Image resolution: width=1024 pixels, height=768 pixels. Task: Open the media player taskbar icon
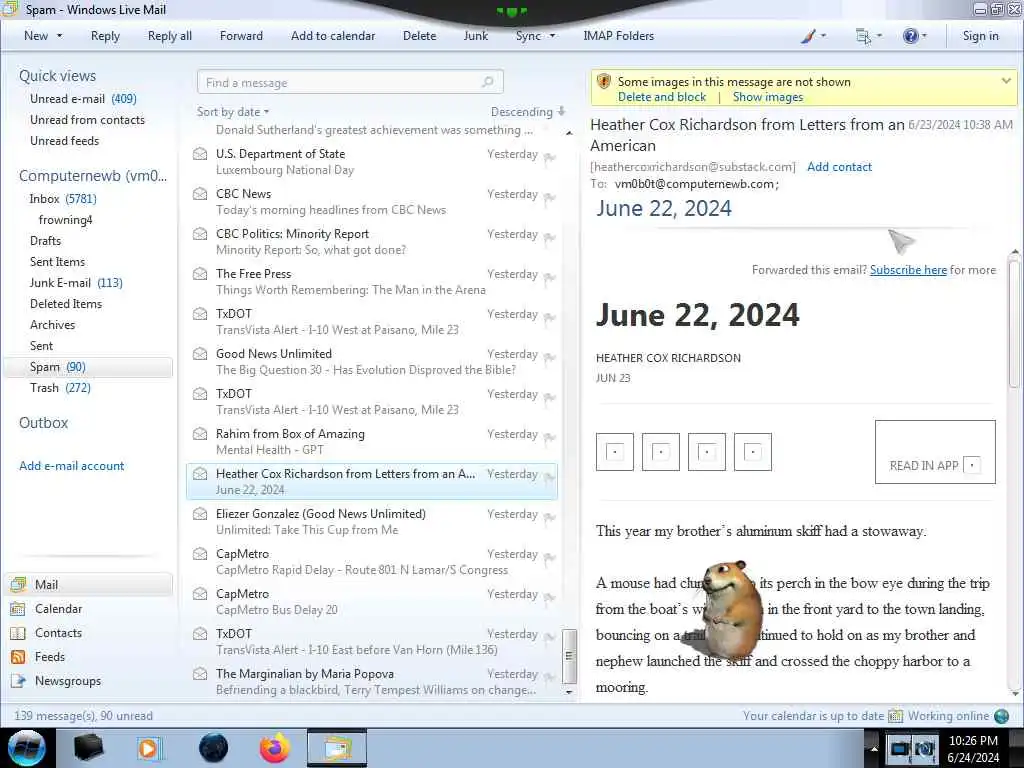tap(149, 748)
